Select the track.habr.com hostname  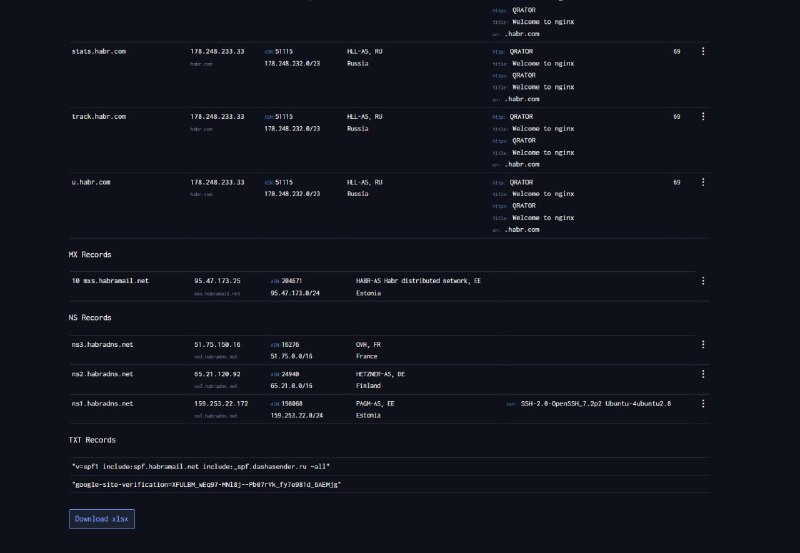[99, 117]
